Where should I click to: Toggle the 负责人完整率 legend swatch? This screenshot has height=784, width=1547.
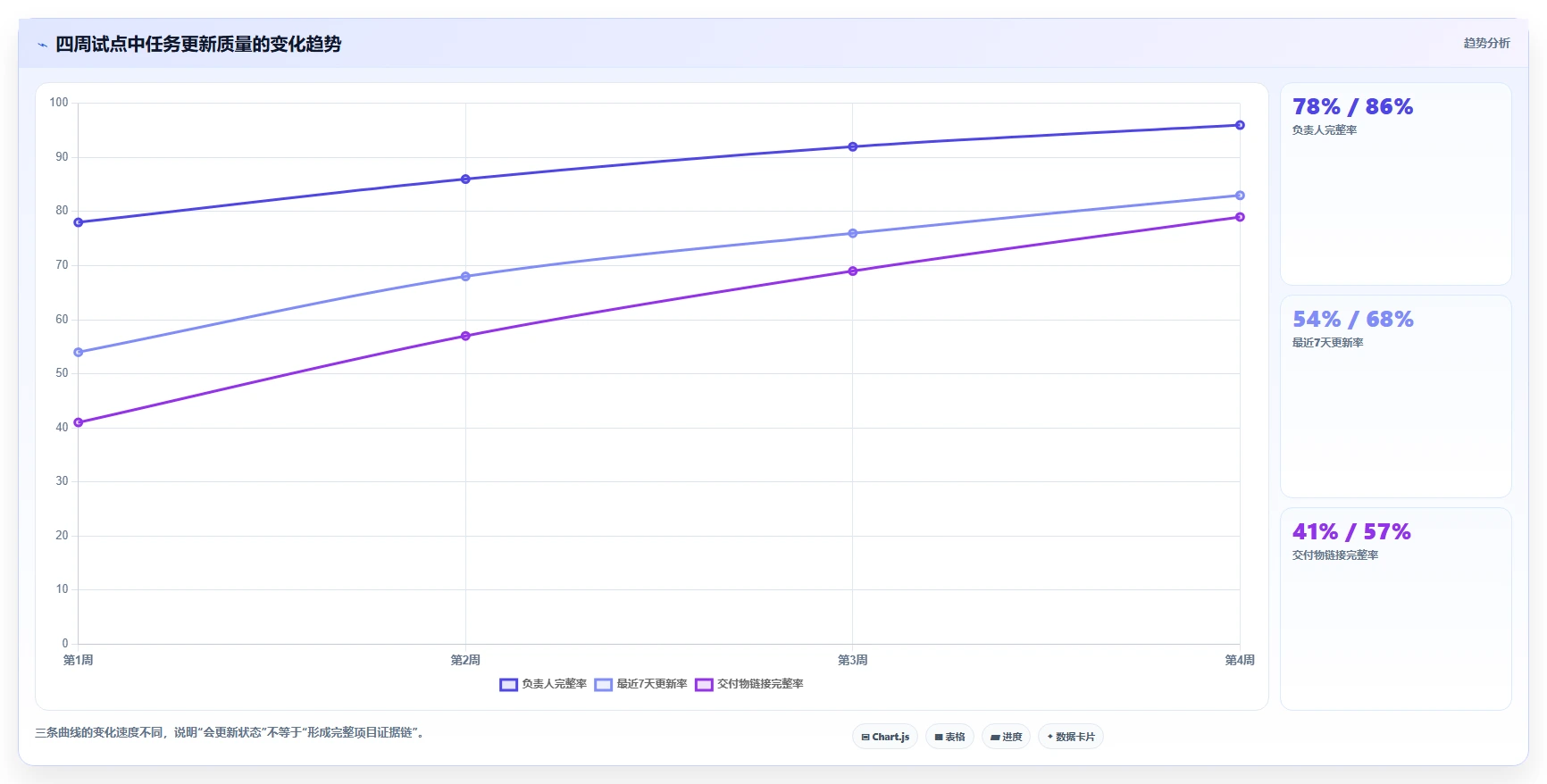508,685
